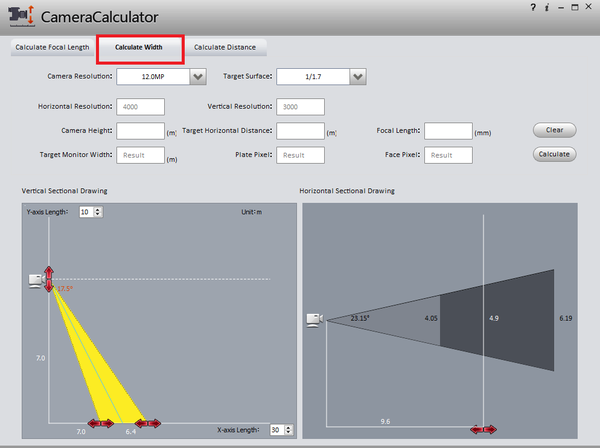The image size is (600, 448).
Task: Click the Clear button
Action: [554, 130]
